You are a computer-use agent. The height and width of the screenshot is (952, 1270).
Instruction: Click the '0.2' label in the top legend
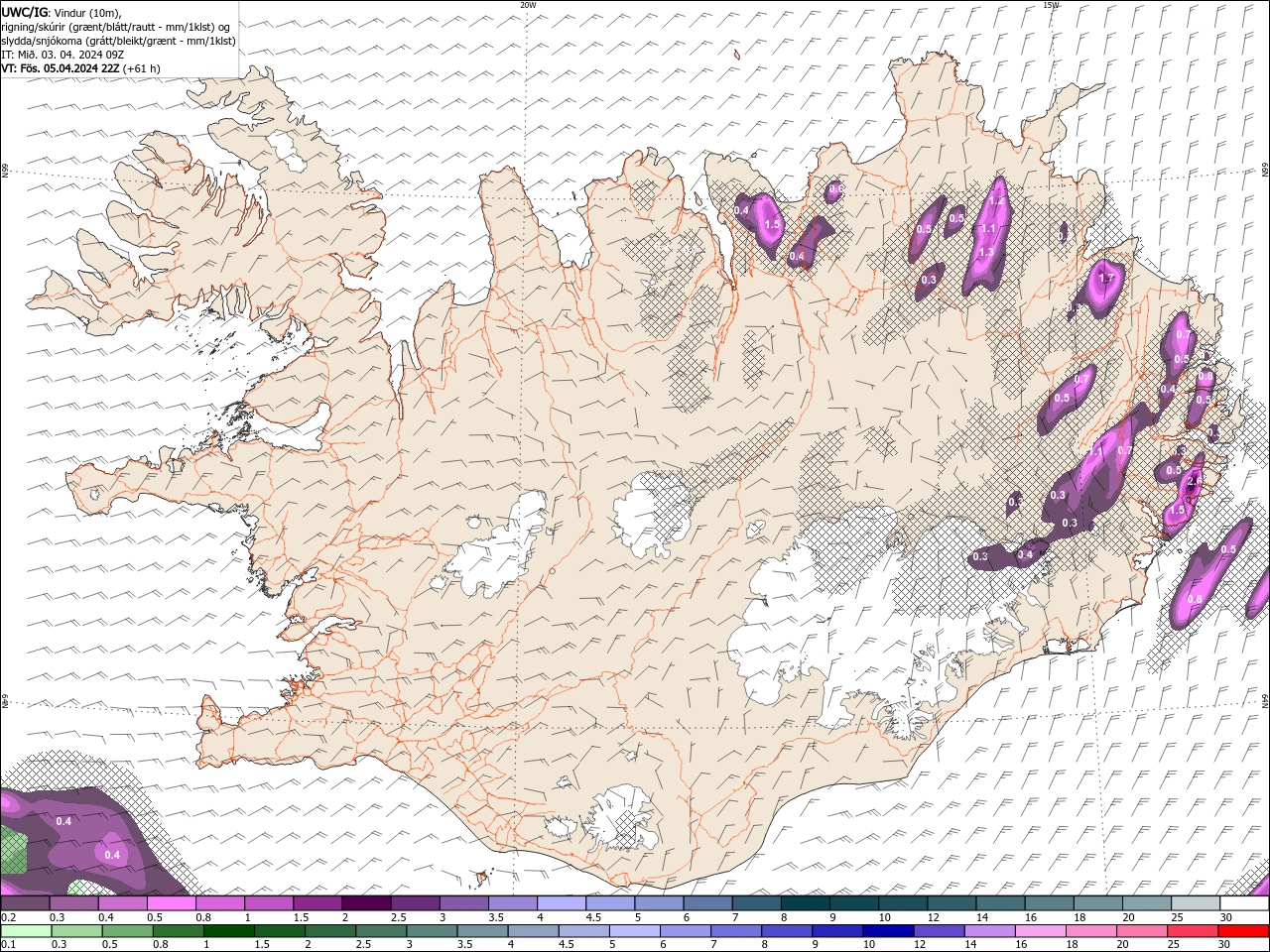(x=7, y=917)
